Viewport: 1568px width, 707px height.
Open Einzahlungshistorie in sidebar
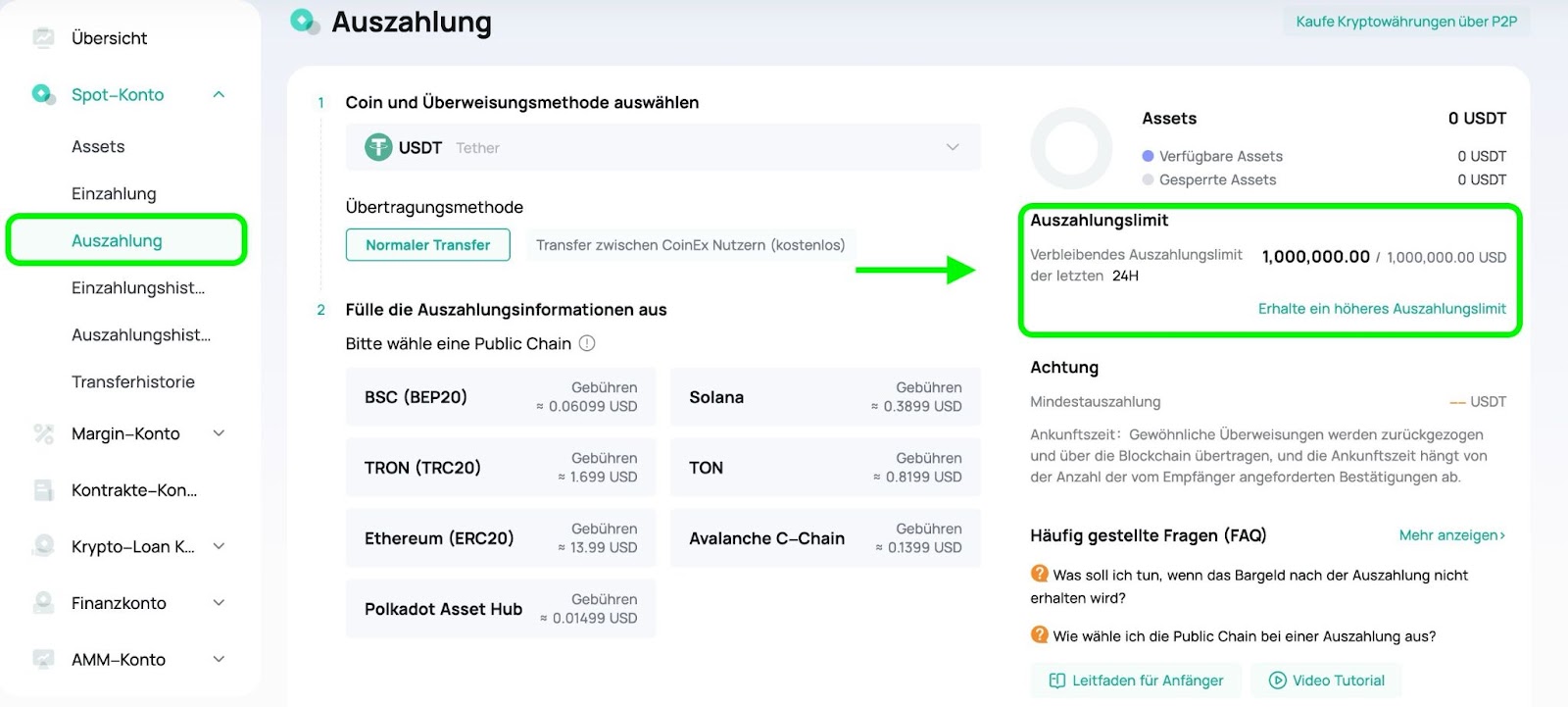(138, 288)
